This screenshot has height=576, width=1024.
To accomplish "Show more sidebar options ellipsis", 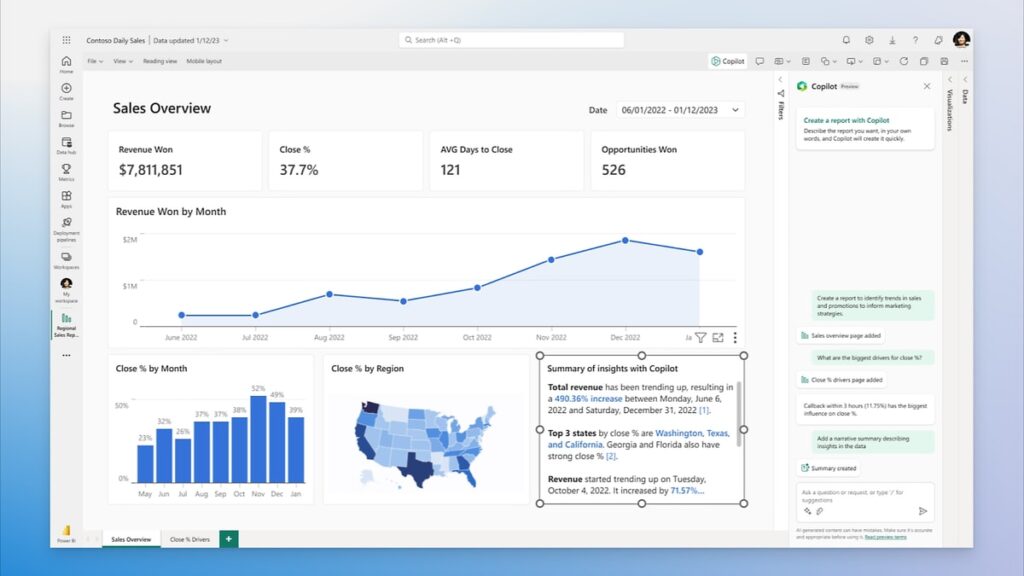I will [x=66, y=355].
